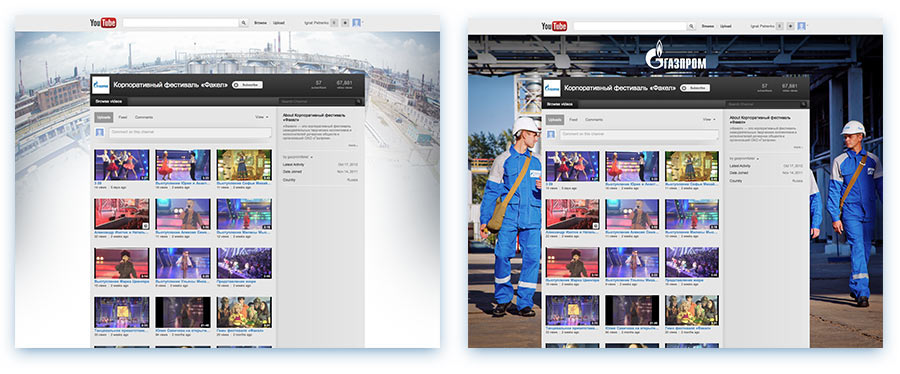Select the Feed tab on the Gazprom workers page
This screenshot has height=374, width=900.
(573, 119)
